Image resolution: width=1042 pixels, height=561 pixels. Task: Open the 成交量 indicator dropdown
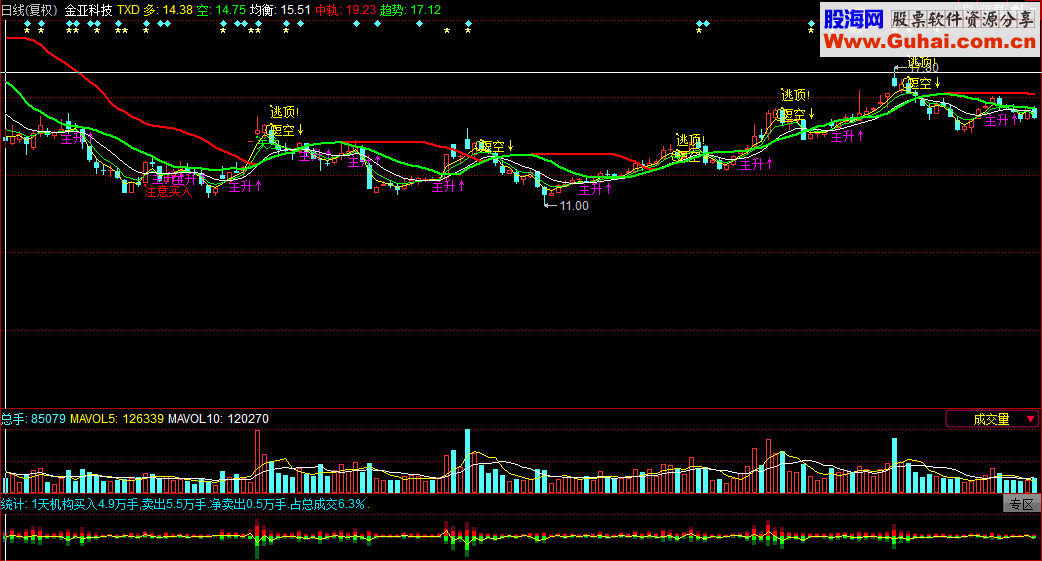(991, 419)
